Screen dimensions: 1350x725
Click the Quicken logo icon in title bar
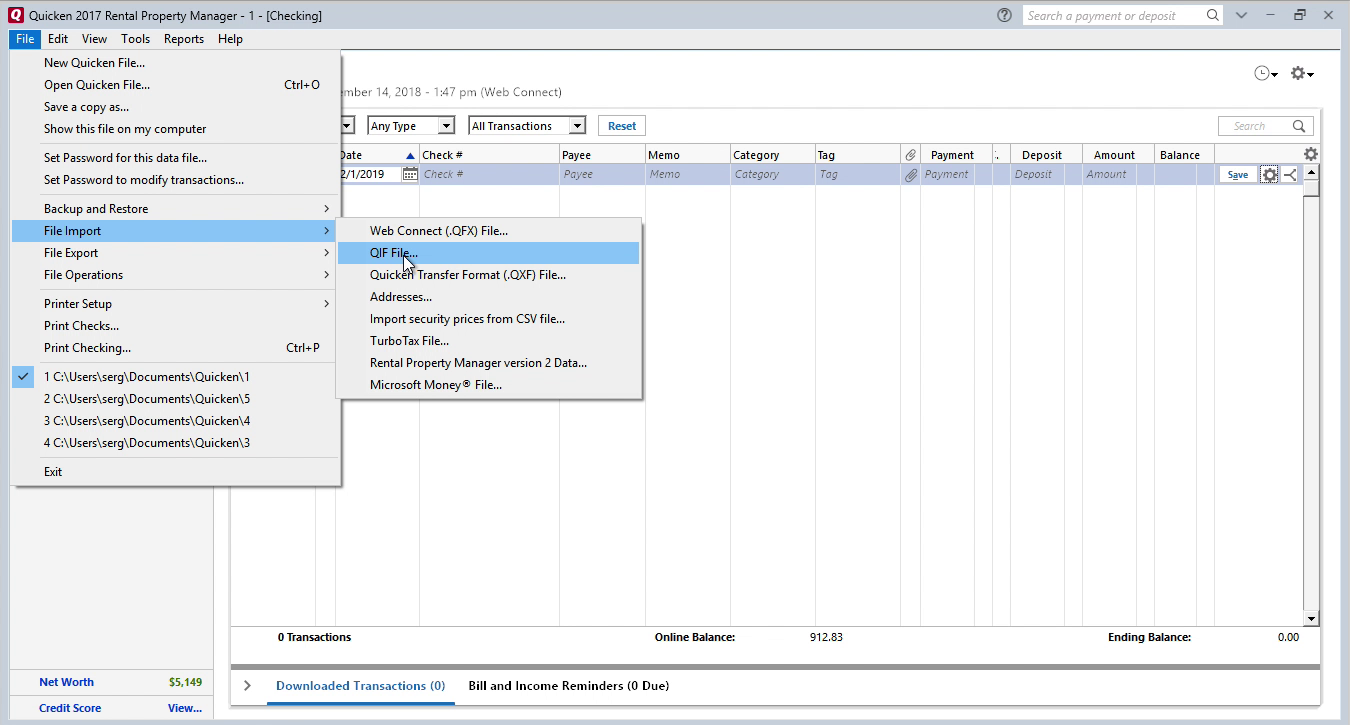[x=15, y=15]
